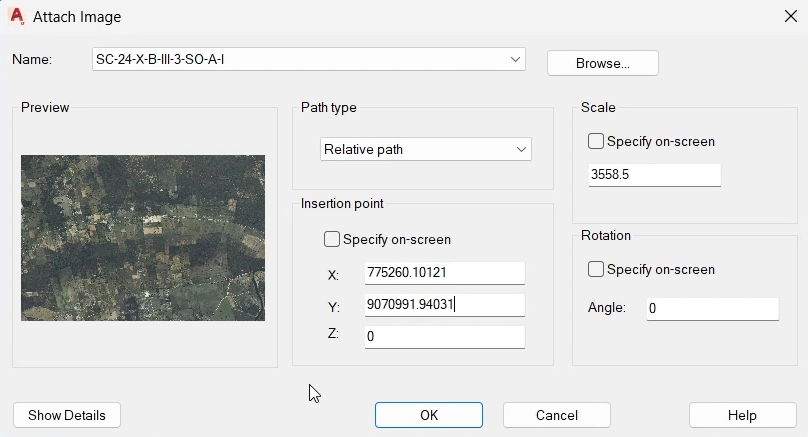Click the Y coordinate input field
Viewport: 808px width, 437px height.
[444, 305]
